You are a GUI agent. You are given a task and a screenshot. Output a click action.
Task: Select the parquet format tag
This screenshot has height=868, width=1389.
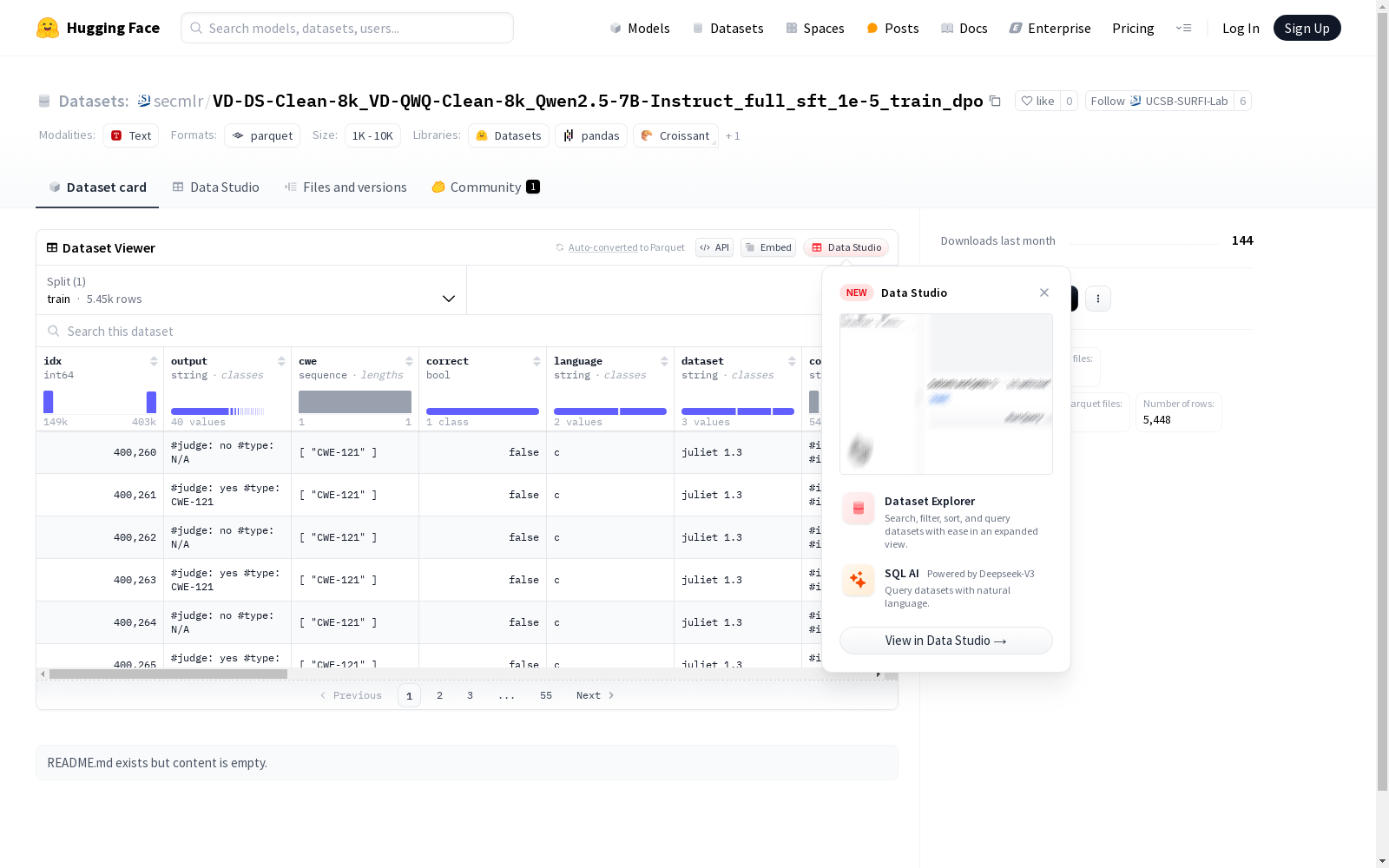(262, 135)
